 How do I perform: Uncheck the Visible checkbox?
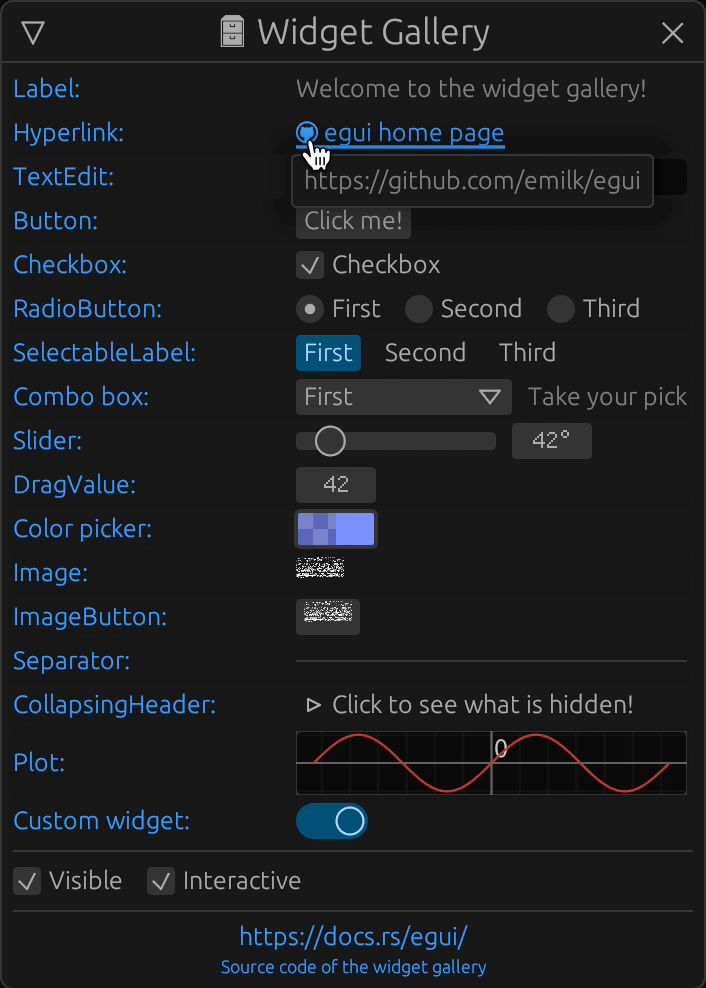(x=28, y=881)
